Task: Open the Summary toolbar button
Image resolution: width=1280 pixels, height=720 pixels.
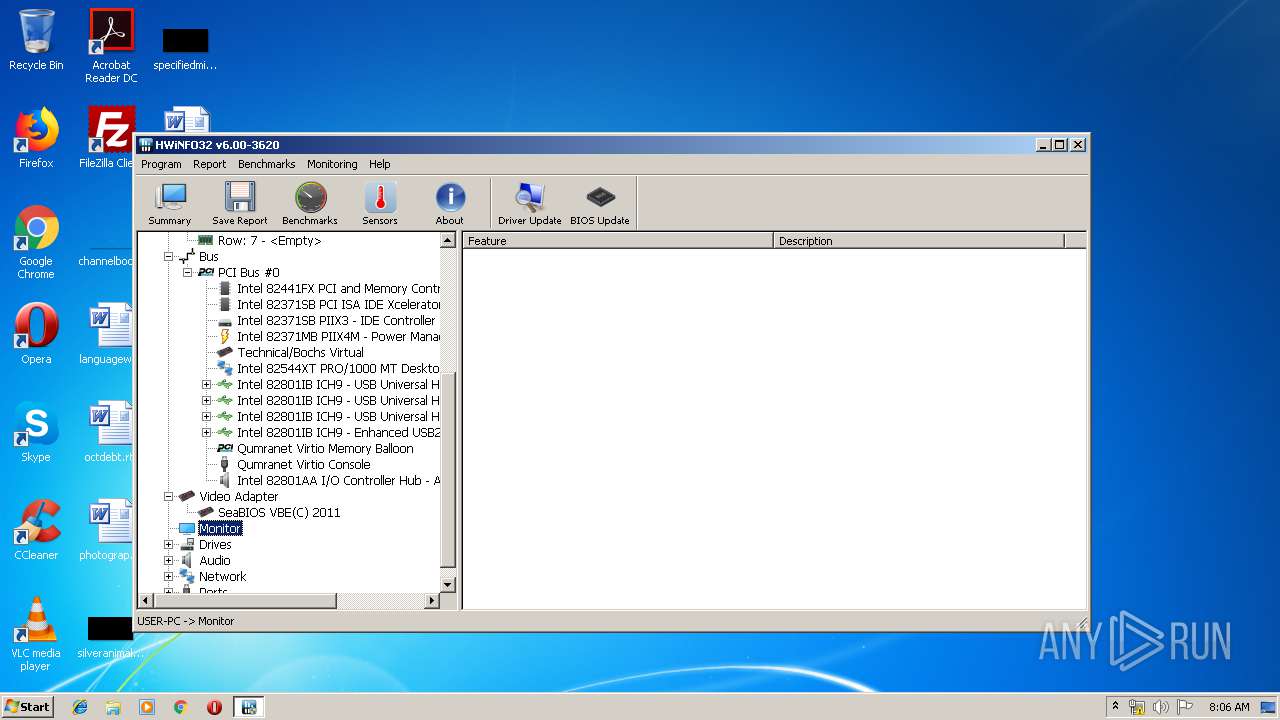Action: tap(170, 204)
